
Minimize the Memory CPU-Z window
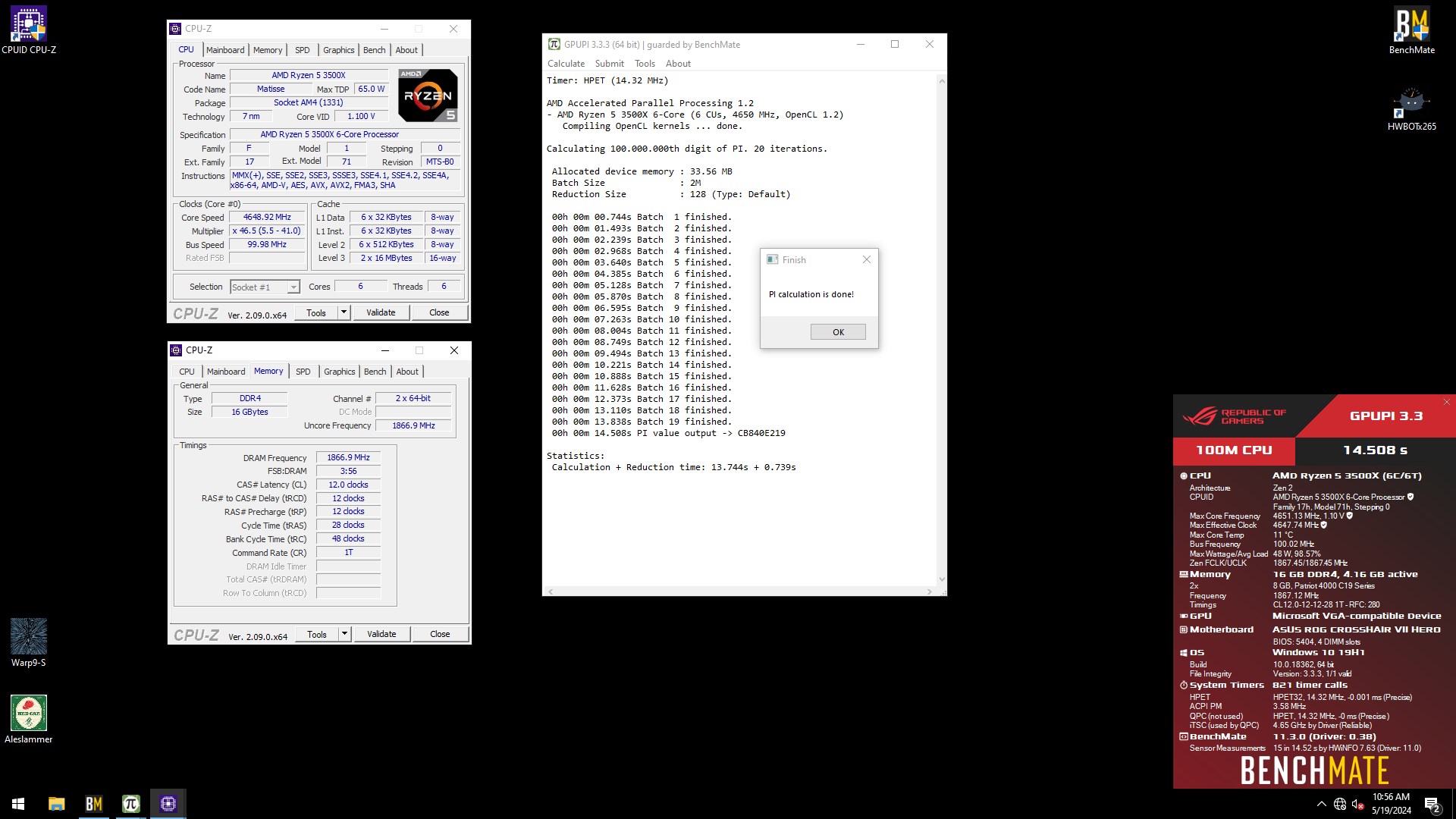pyautogui.click(x=385, y=350)
